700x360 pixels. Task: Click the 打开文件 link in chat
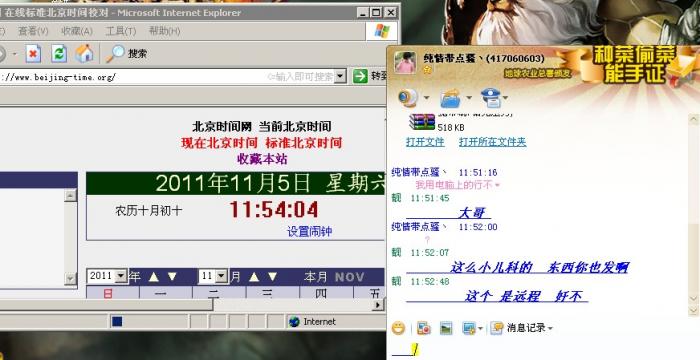click(425, 142)
